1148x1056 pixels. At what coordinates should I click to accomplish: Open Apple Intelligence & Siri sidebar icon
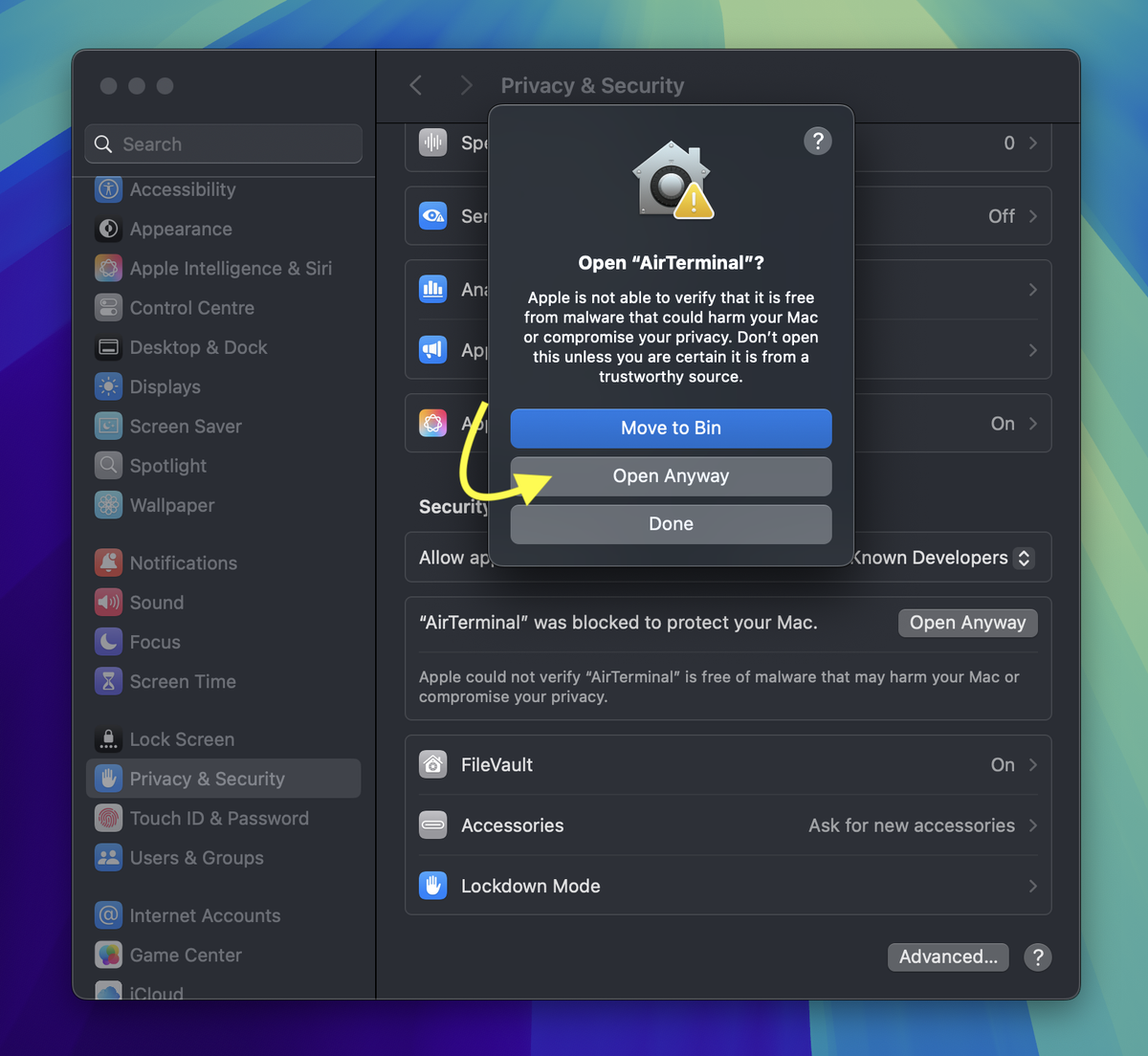coord(108,268)
